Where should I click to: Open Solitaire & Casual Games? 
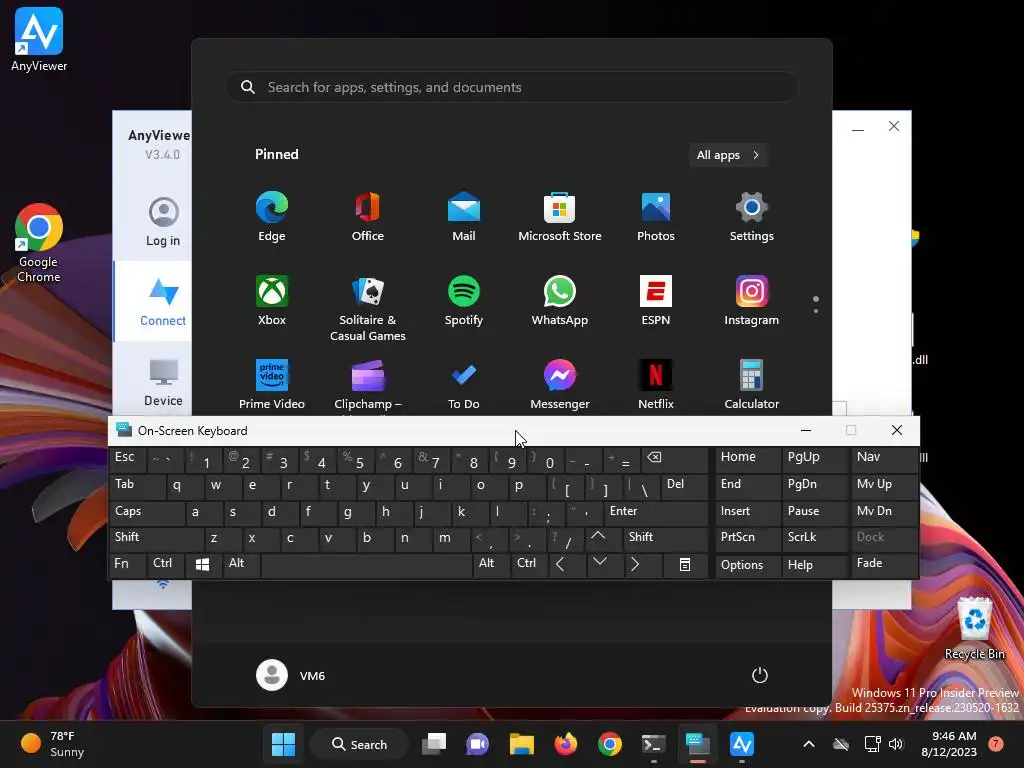coord(368,308)
